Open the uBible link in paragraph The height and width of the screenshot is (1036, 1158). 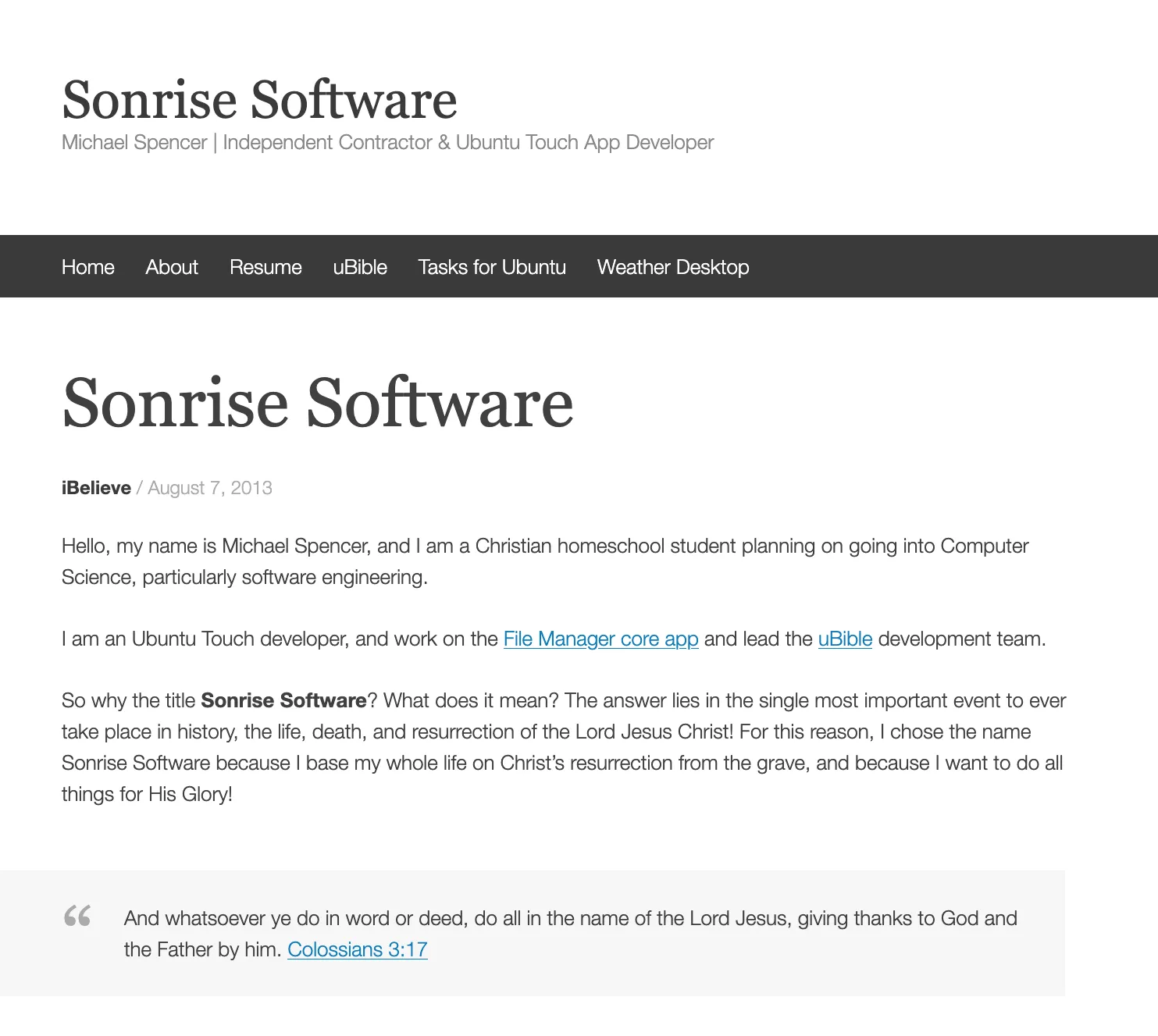click(x=845, y=639)
